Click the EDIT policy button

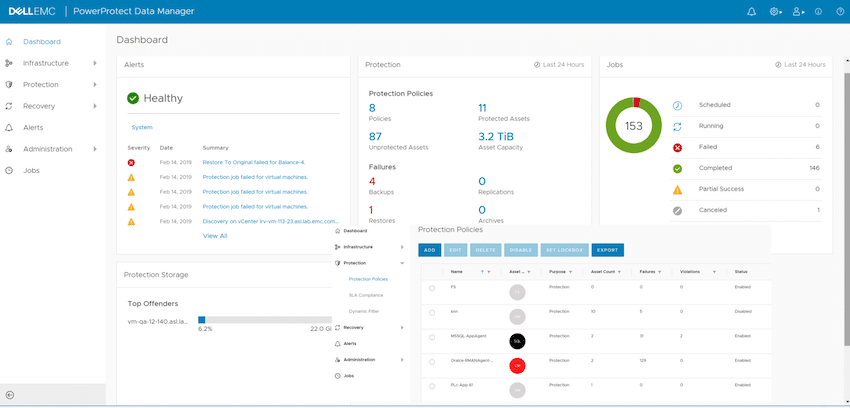click(455, 250)
